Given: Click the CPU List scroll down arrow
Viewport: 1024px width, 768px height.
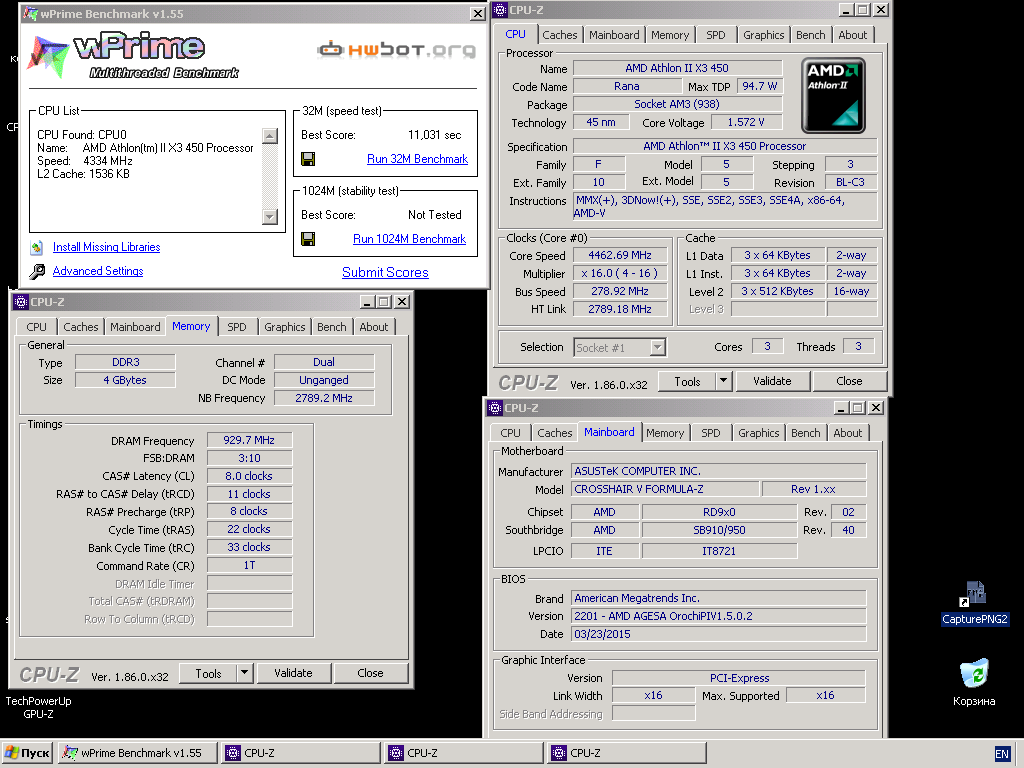Looking at the screenshot, I should coord(270,217).
